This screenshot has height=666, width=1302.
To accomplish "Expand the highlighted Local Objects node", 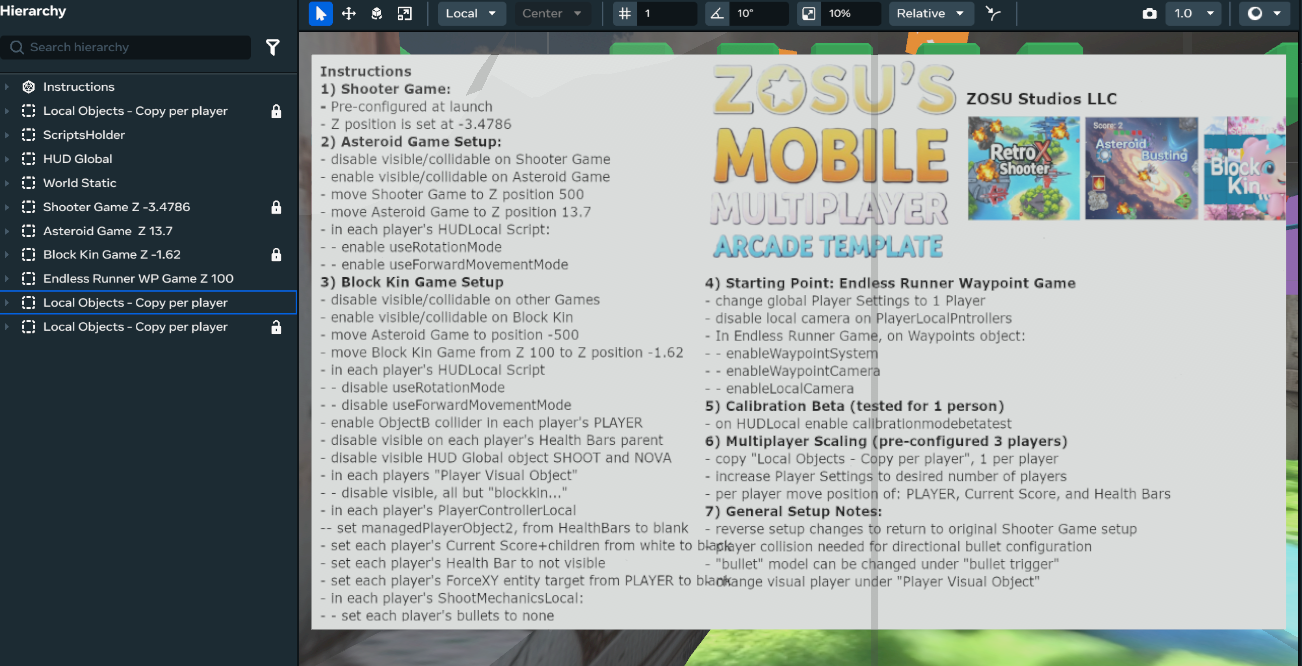I will 7,303.
